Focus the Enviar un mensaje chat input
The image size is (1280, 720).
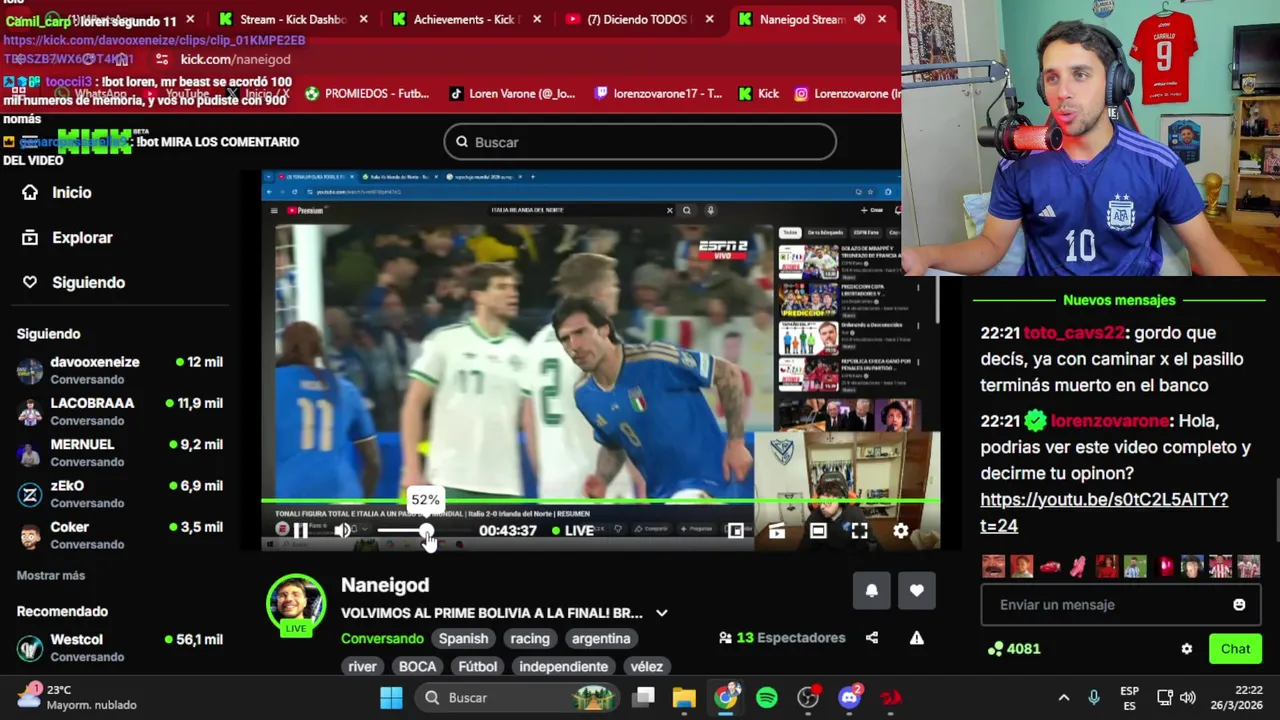pyautogui.click(x=1105, y=604)
